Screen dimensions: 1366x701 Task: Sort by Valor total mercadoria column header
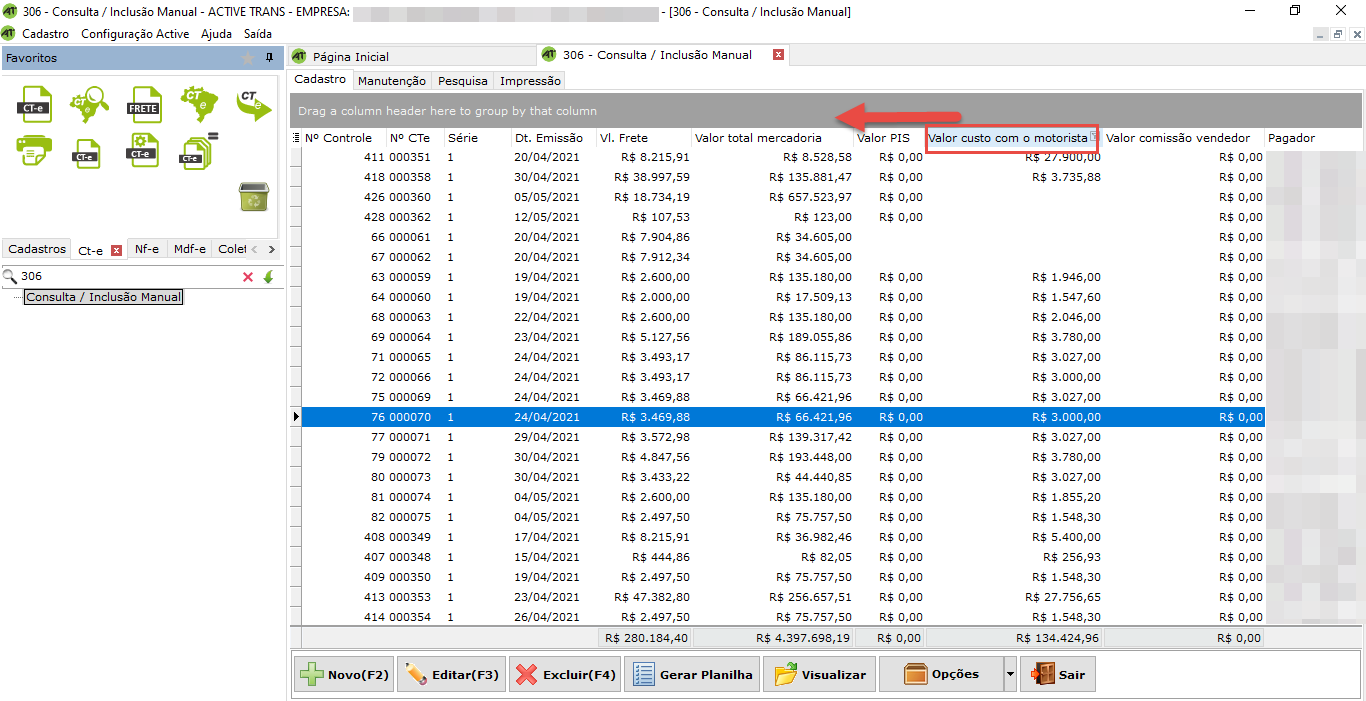pyautogui.click(x=772, y=138)
